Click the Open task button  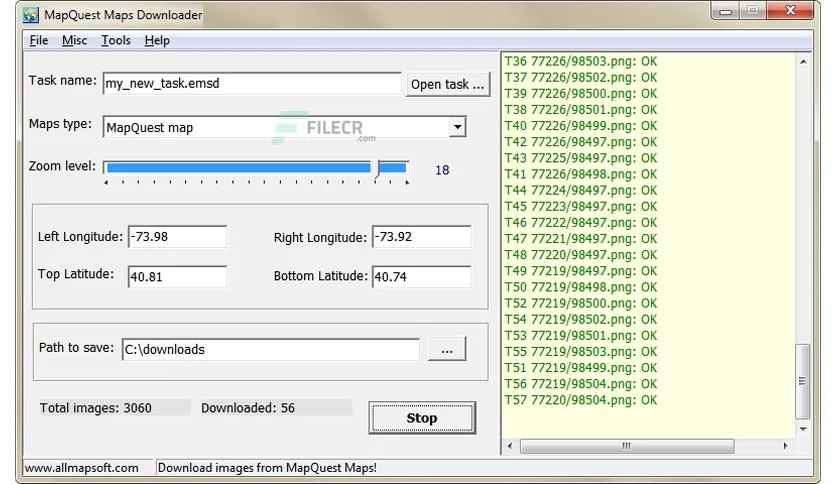coord(447,84)
